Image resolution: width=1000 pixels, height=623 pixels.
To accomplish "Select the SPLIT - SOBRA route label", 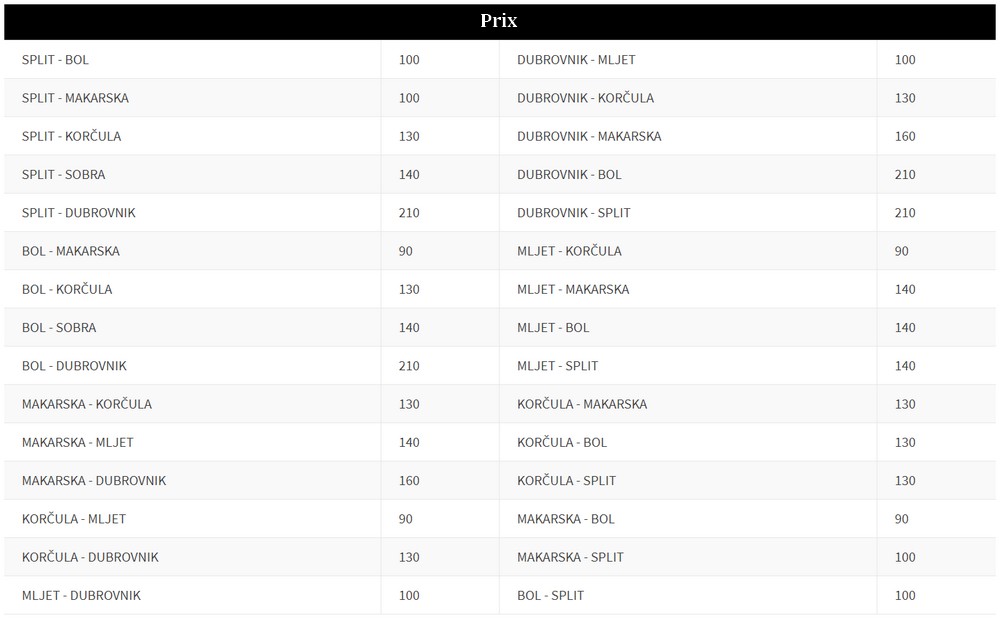I will [x=63, y=175].
